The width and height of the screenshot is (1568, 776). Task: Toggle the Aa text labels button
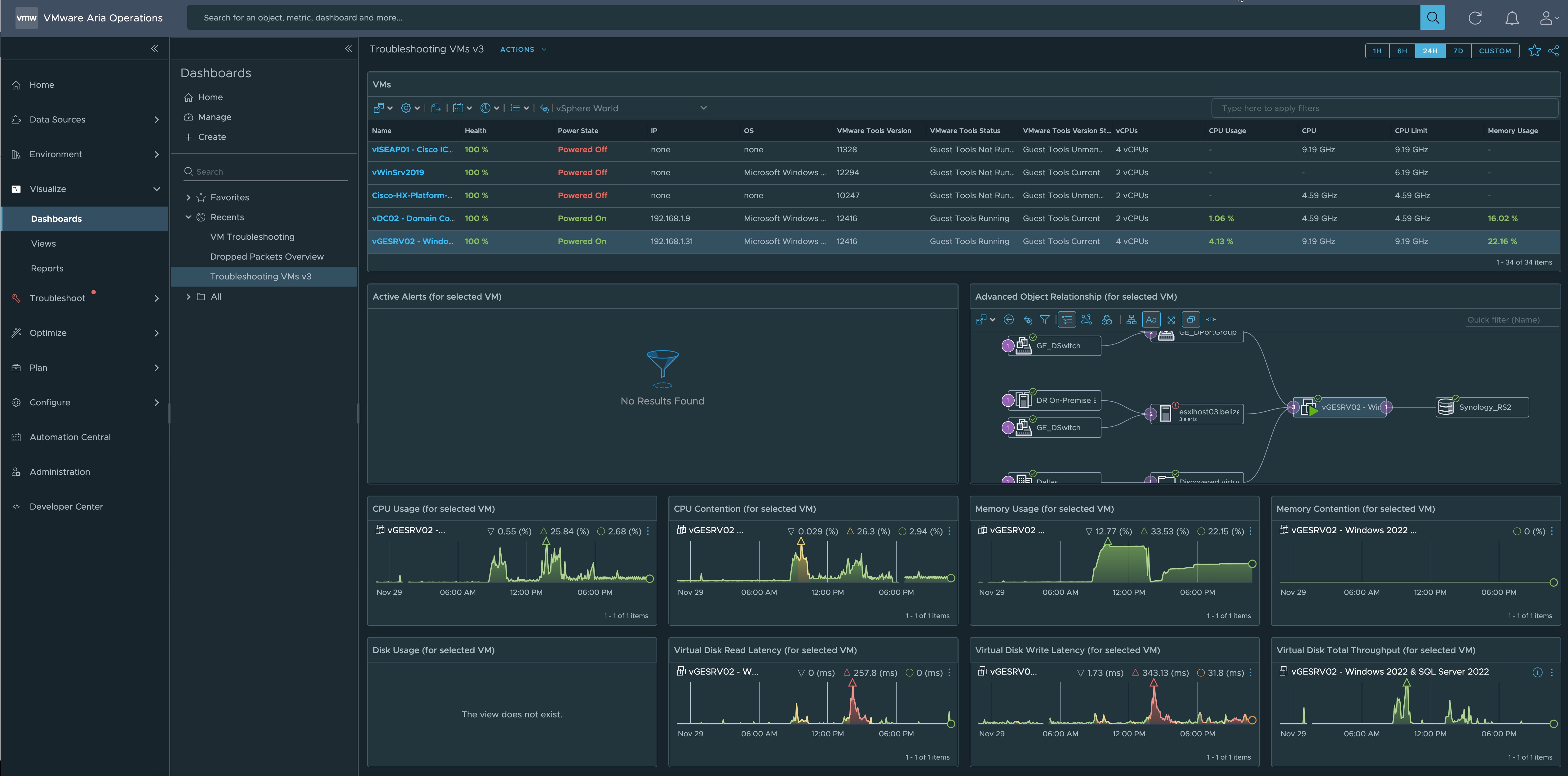[x=1151, y=319]
